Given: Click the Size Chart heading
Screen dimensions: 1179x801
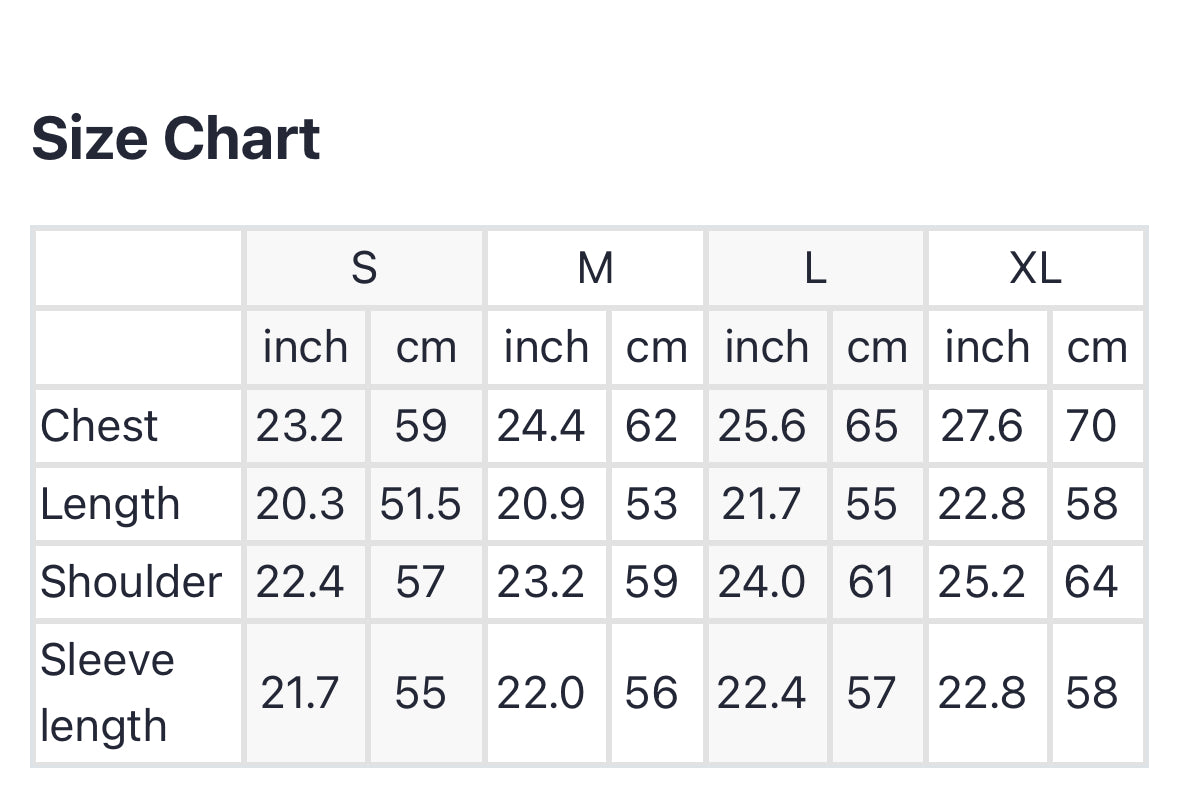Looking at the screenshot, I should pyautogui.click(x=176, y=138).
